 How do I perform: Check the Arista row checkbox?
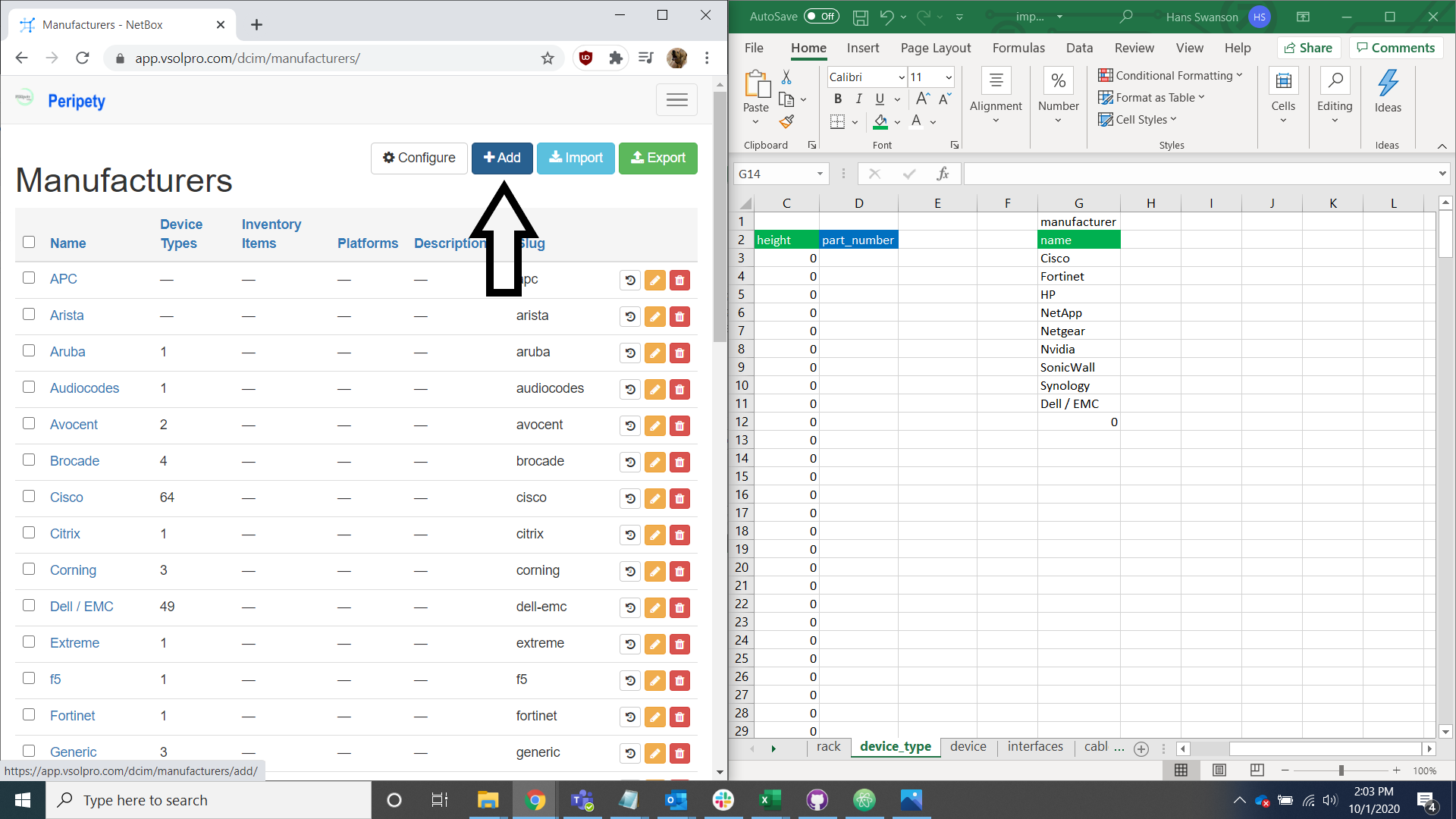(29, 314)
